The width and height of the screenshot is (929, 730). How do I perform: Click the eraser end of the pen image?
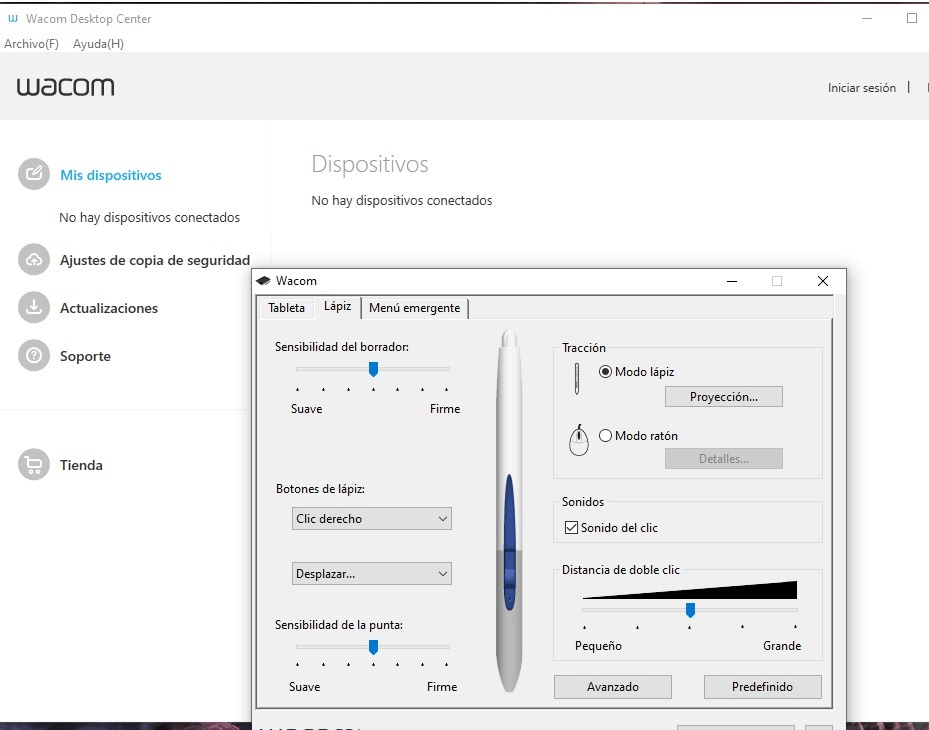coord(510,339)
